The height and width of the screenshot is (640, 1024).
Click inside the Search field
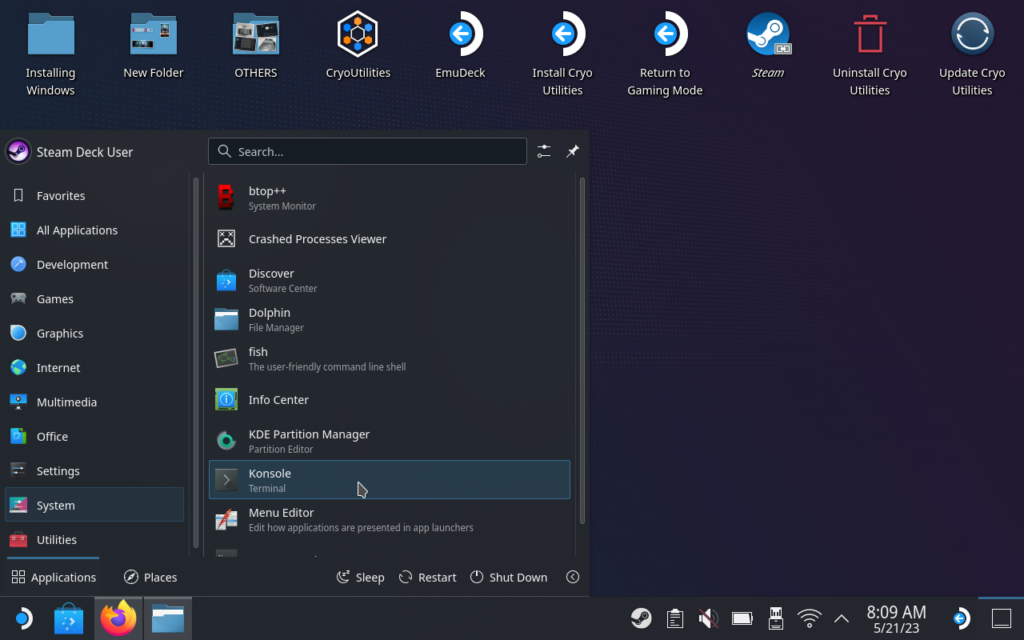click(x=367, y=151)
